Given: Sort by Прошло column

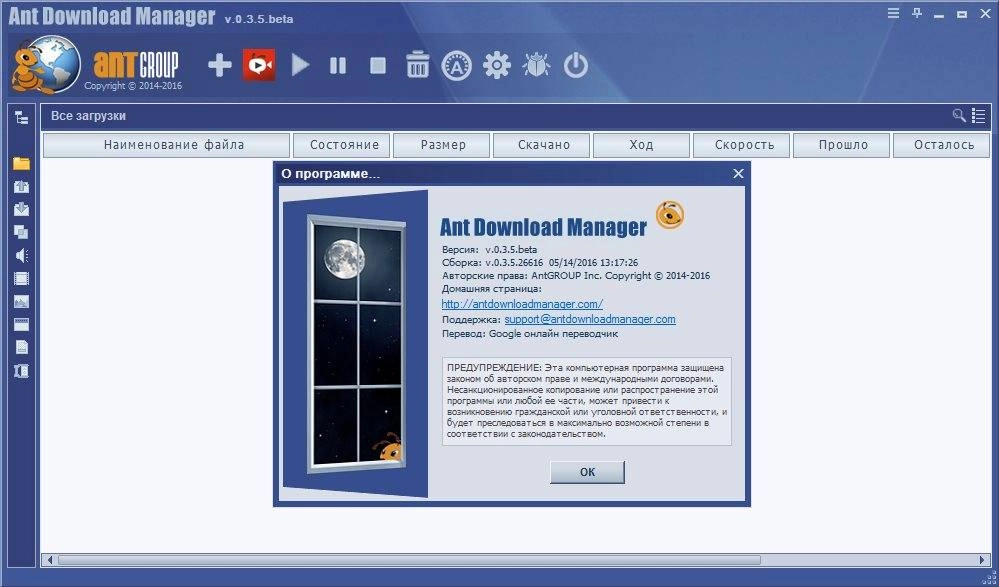Looking at the screenshot, I should pos(842,145).
